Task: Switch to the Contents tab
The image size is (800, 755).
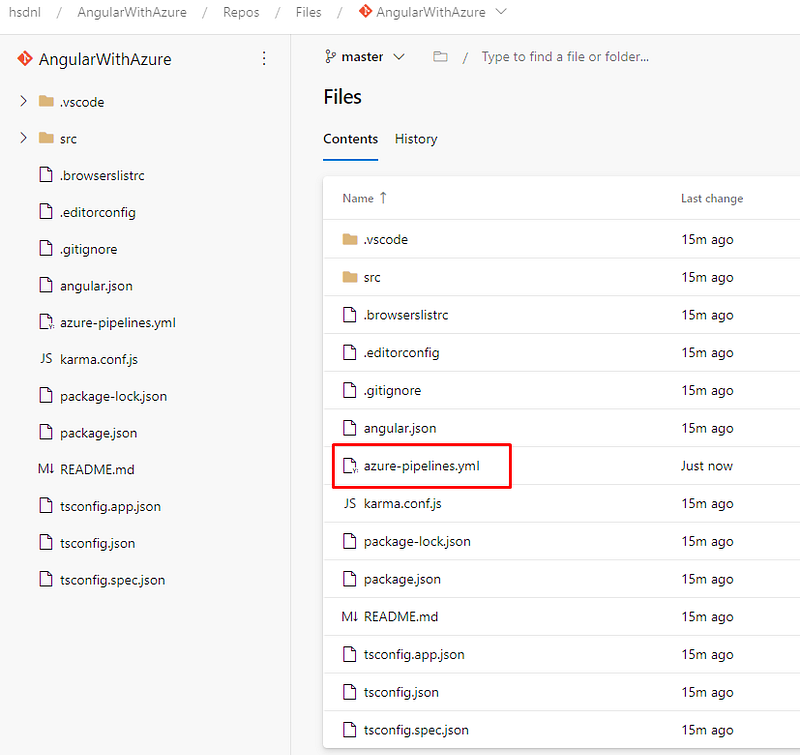Action: 351,139
